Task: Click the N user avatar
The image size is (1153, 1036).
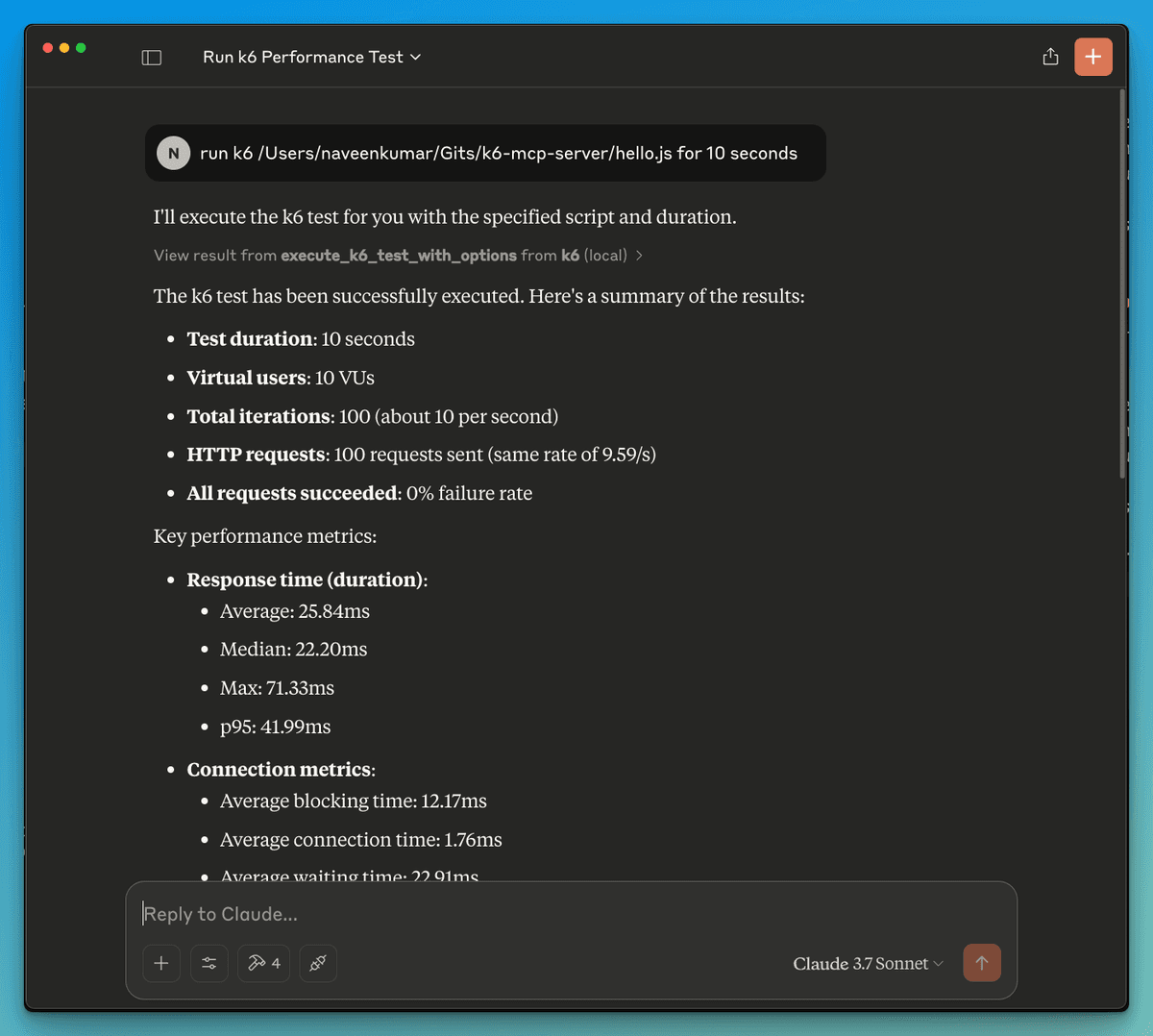Action: 174,153
